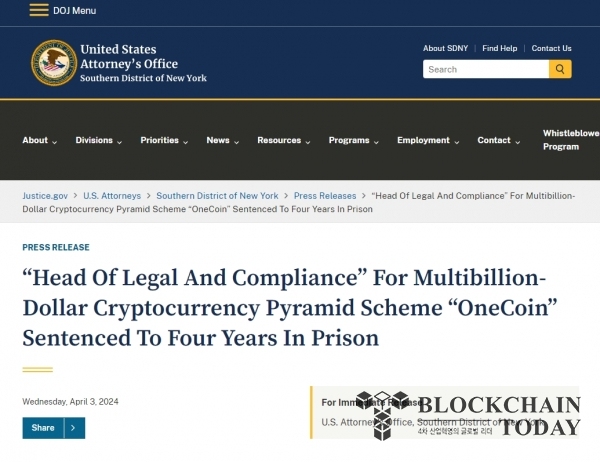Open the Contact Us header link
This screenshot has height=462, width=600.
pos(551,48)
